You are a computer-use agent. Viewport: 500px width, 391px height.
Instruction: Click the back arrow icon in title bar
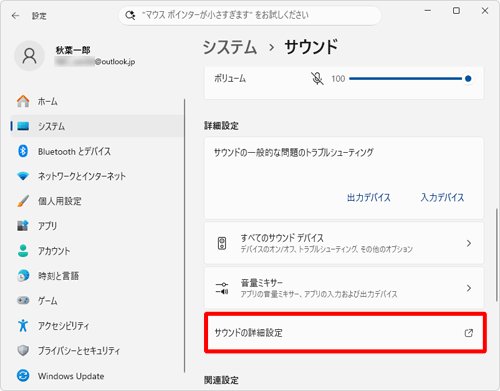point(15,16)
